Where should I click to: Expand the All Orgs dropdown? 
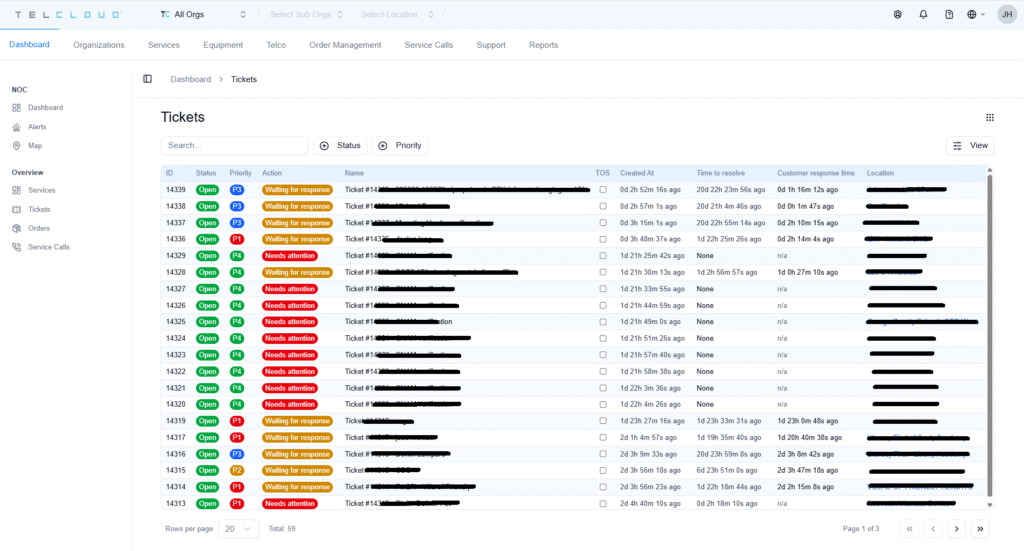(204, 15)
